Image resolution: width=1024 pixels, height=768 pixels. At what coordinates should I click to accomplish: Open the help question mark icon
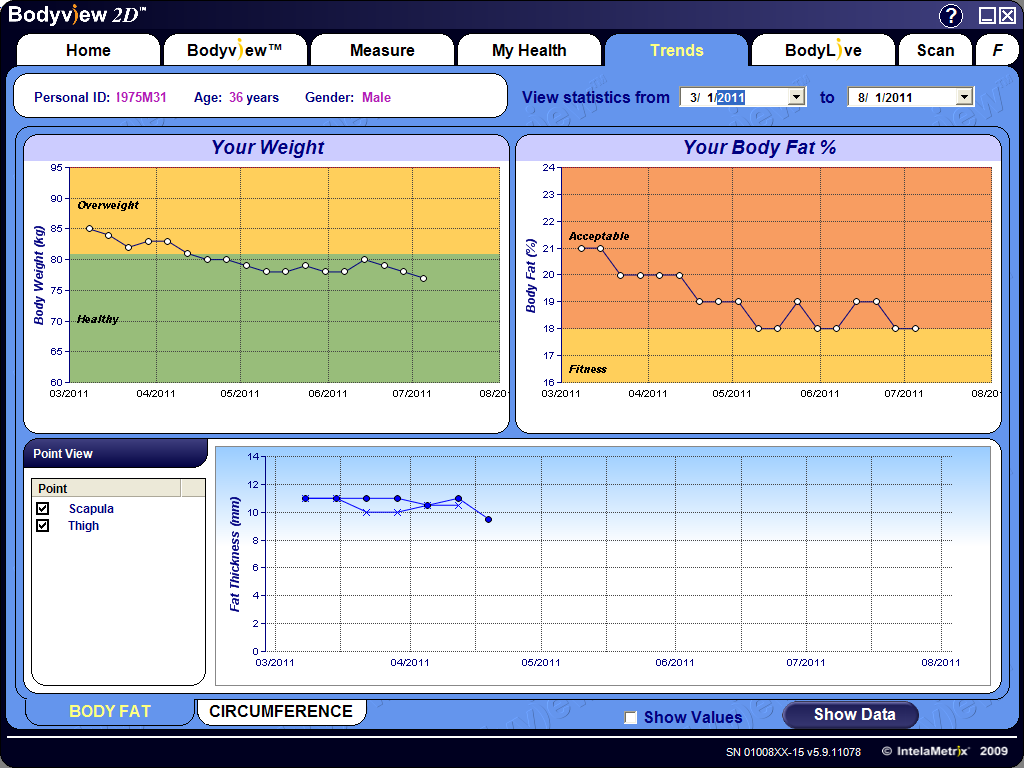pyautogui.click(x=950, y=16)
